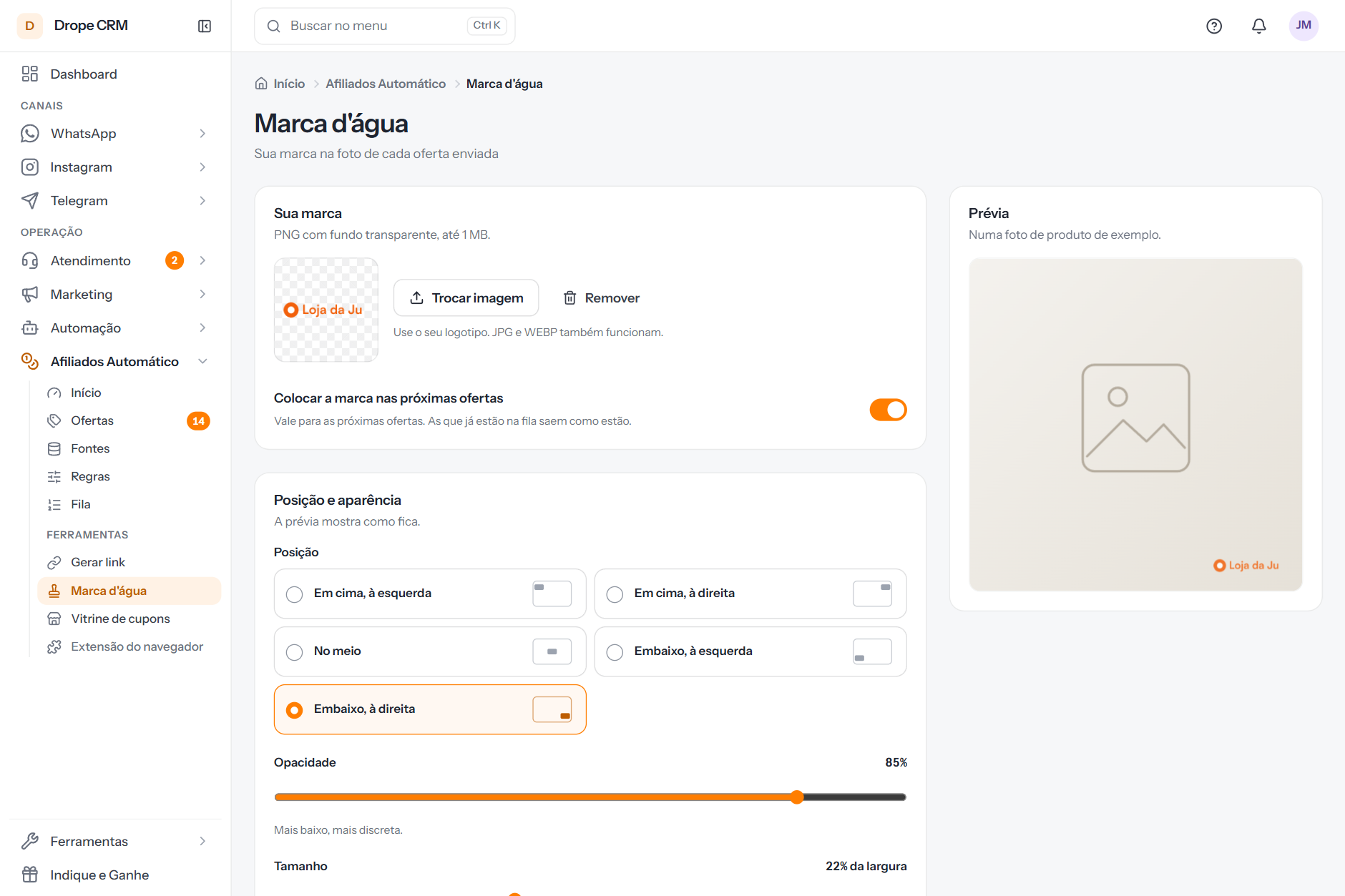Go to Início breadcrumb link
This screenshot has width=1345, height=896.
point(289,84)
